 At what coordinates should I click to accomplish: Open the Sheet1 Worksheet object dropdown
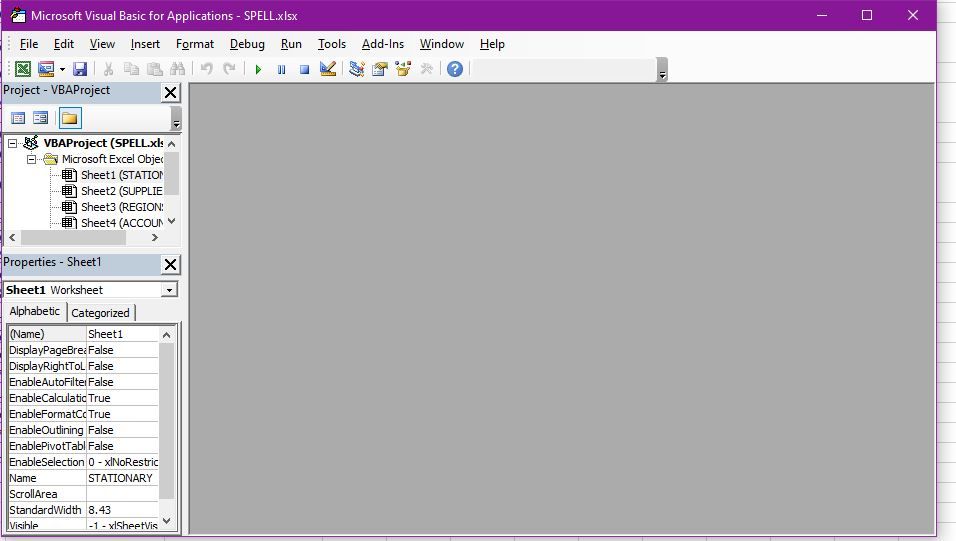(x=169, y=290)
